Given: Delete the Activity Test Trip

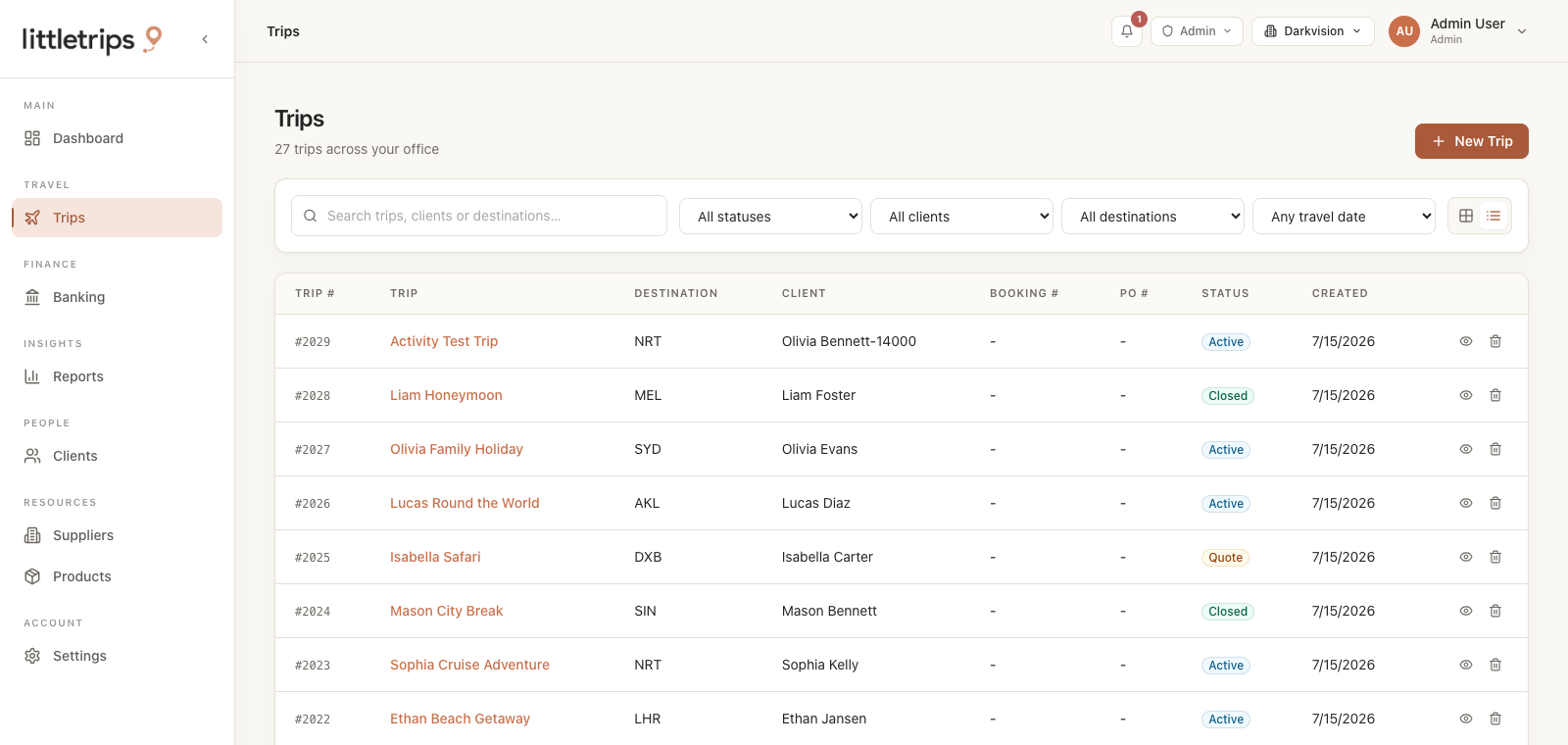Looking at the screenshot, I should [x=1495, y=341].
